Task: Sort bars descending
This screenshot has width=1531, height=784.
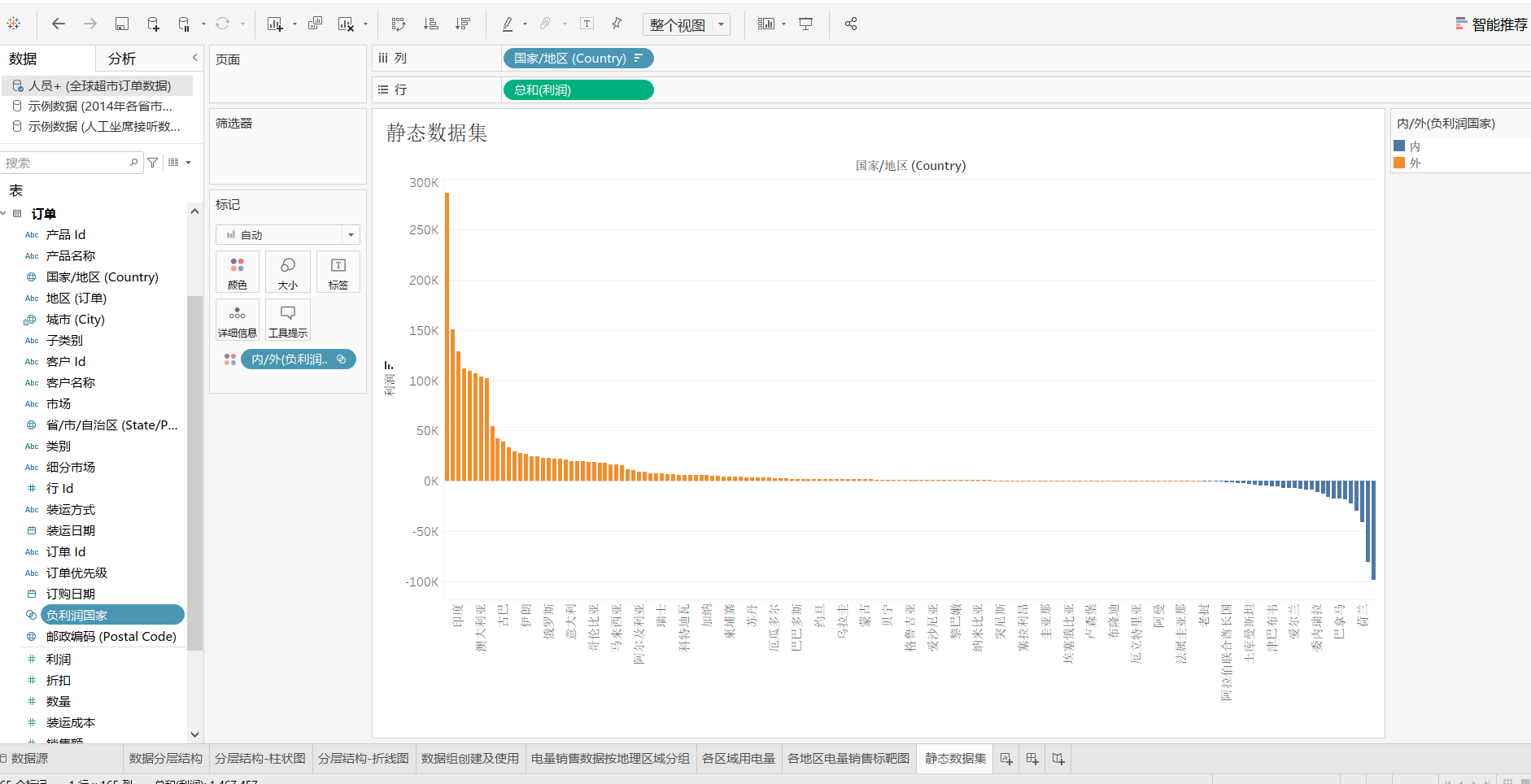Action: (463, 24)
